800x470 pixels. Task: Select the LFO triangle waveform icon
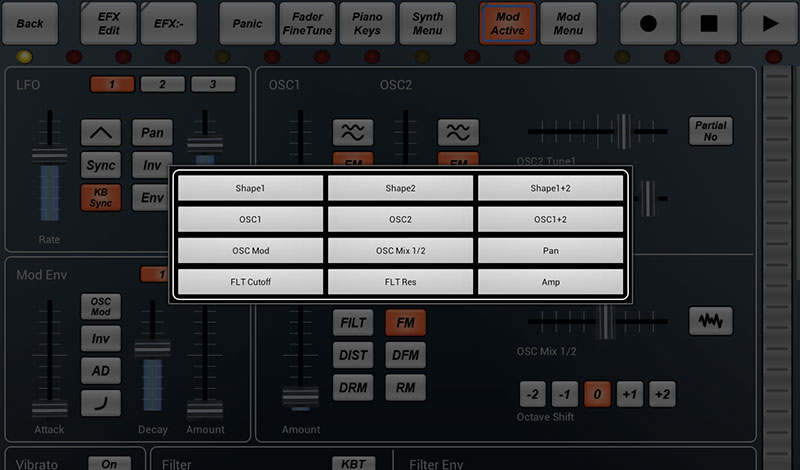pyautogui.click(x=101, y=133)
